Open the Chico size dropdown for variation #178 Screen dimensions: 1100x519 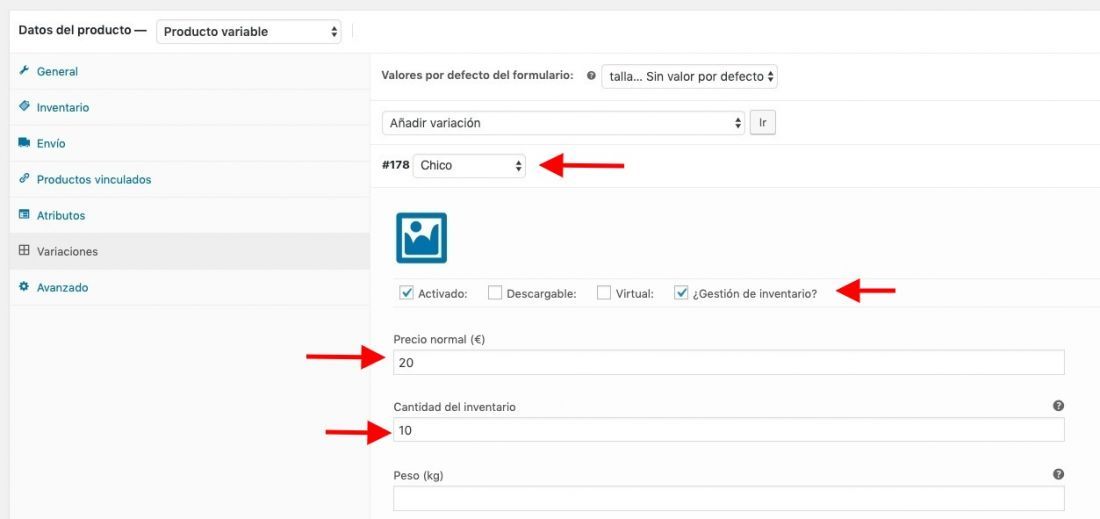pos(469,166)
